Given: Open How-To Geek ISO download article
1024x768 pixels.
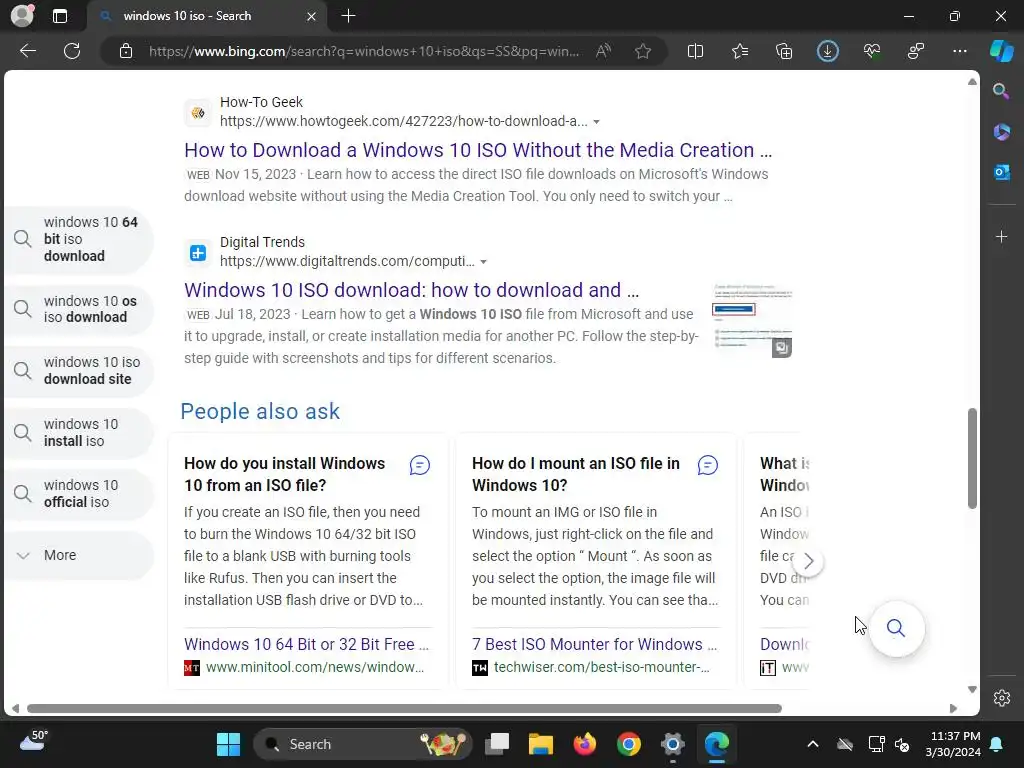Looking at the screenshot, I should point(478,150).
